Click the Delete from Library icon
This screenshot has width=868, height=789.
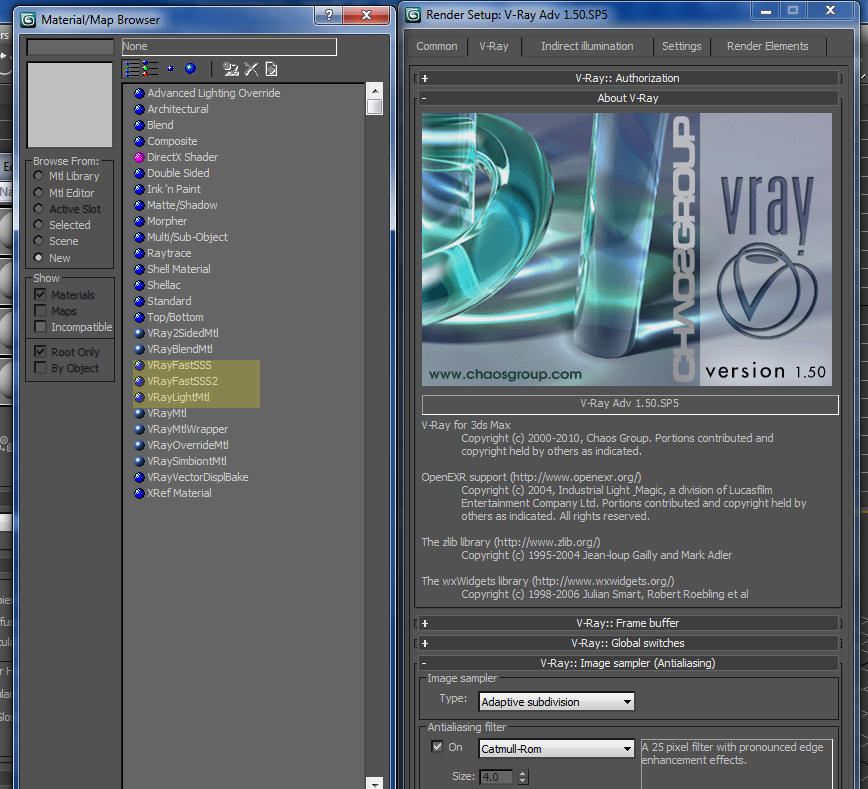point(251,69)
